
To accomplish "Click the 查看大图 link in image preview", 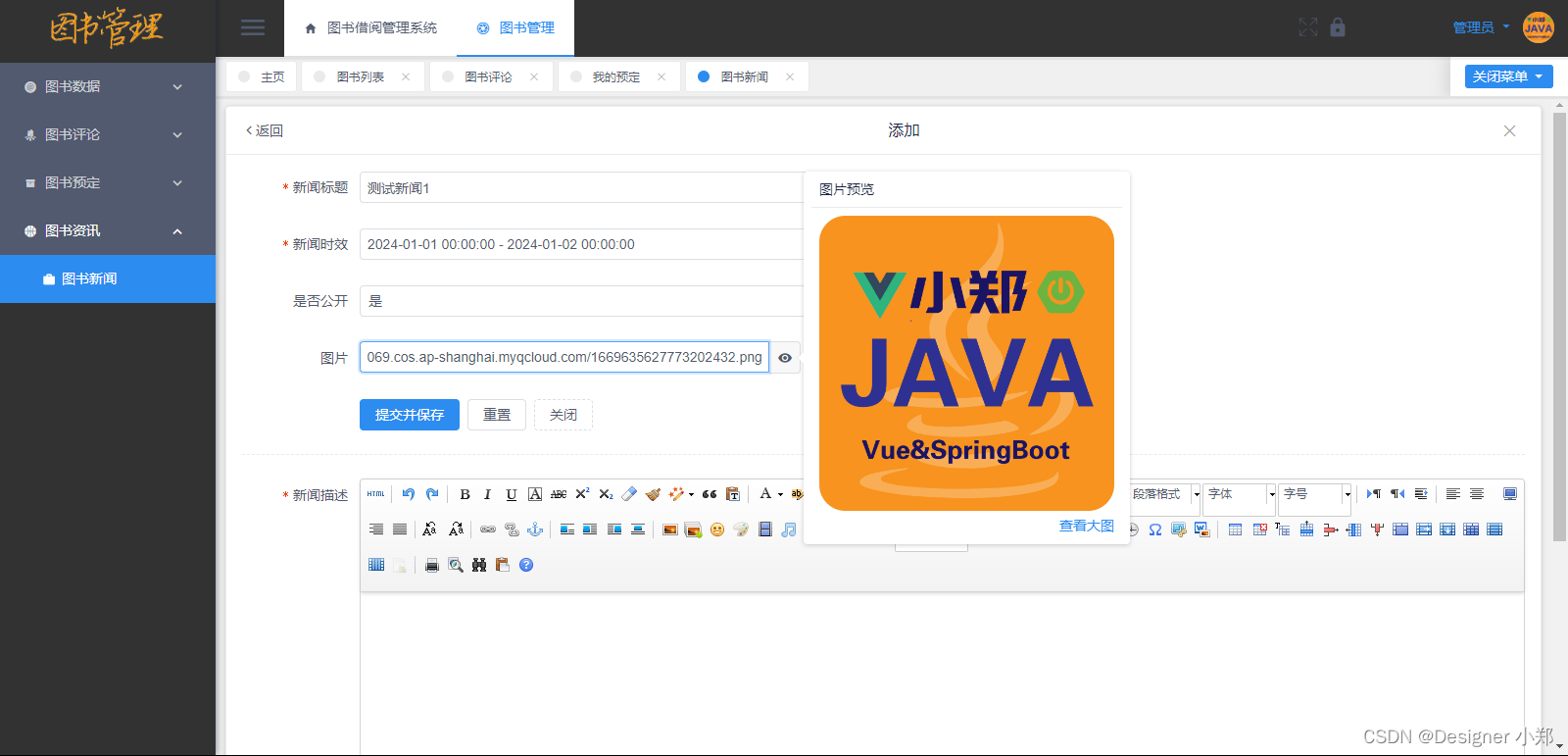I will click(1087, 526).
